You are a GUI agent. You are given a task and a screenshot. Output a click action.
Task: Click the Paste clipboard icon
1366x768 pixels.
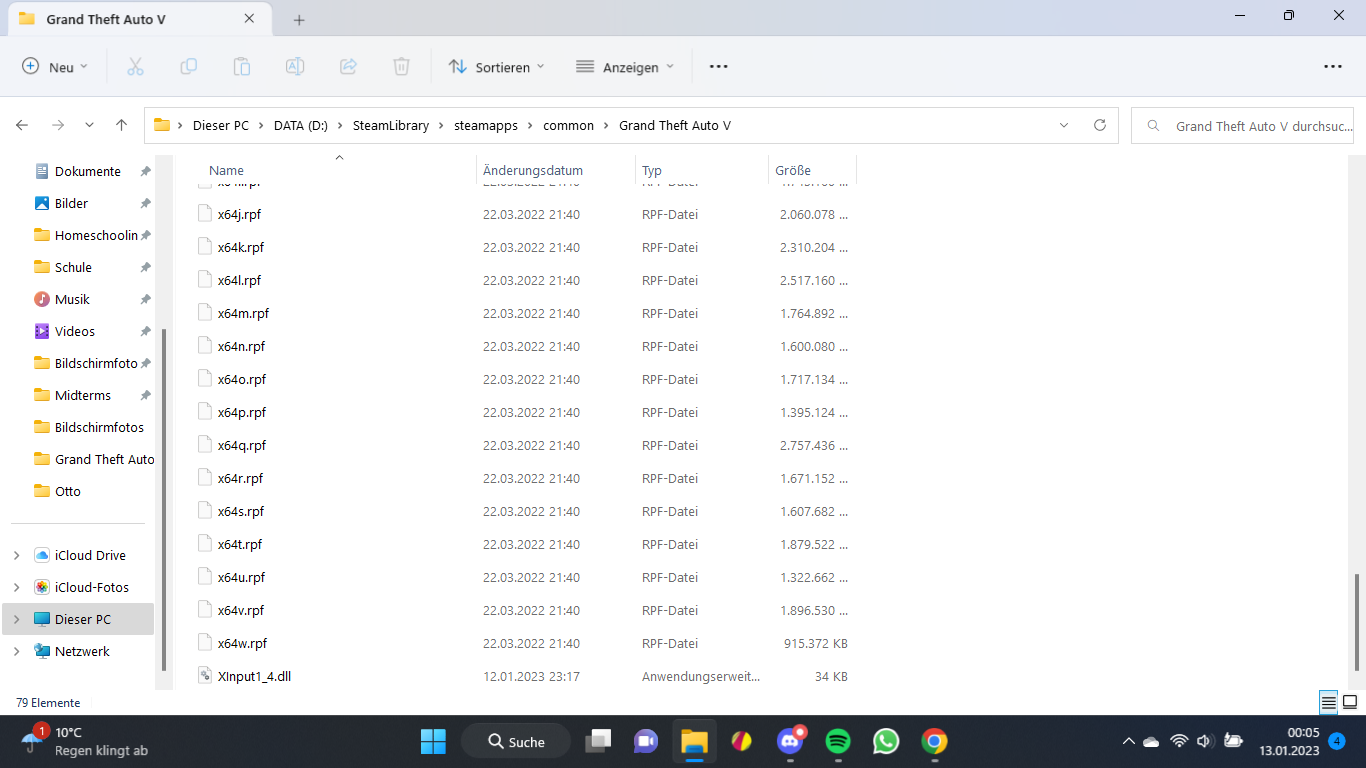click(241, 67)
